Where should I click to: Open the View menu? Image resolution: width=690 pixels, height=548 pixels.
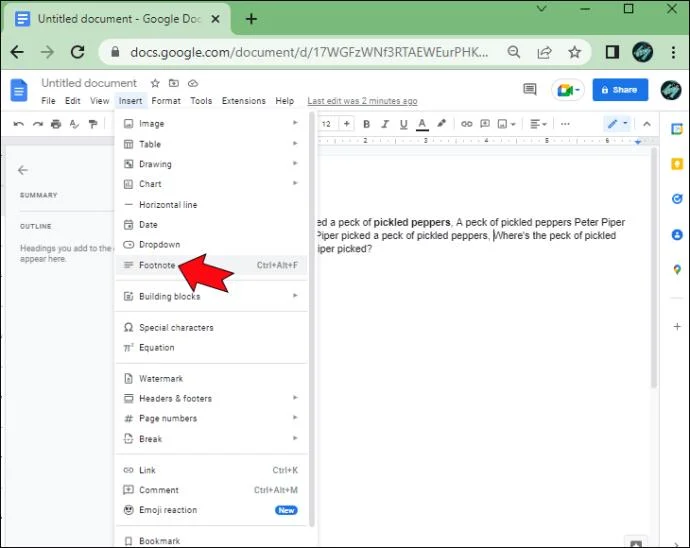coord(99,101)
